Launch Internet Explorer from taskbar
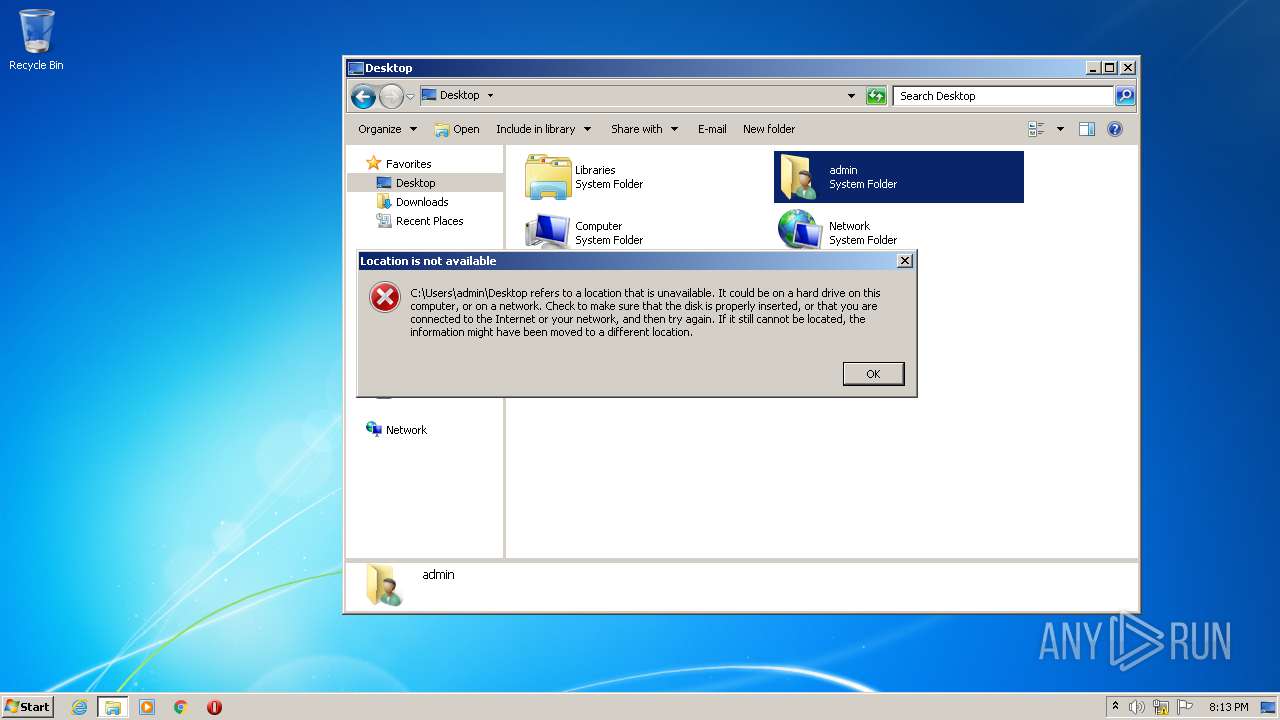The image size is (1280, 720). pos(79,707)
